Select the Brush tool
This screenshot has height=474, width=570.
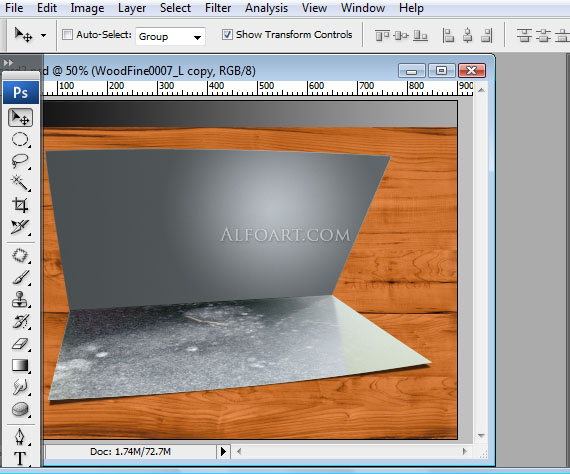[20, 278]
